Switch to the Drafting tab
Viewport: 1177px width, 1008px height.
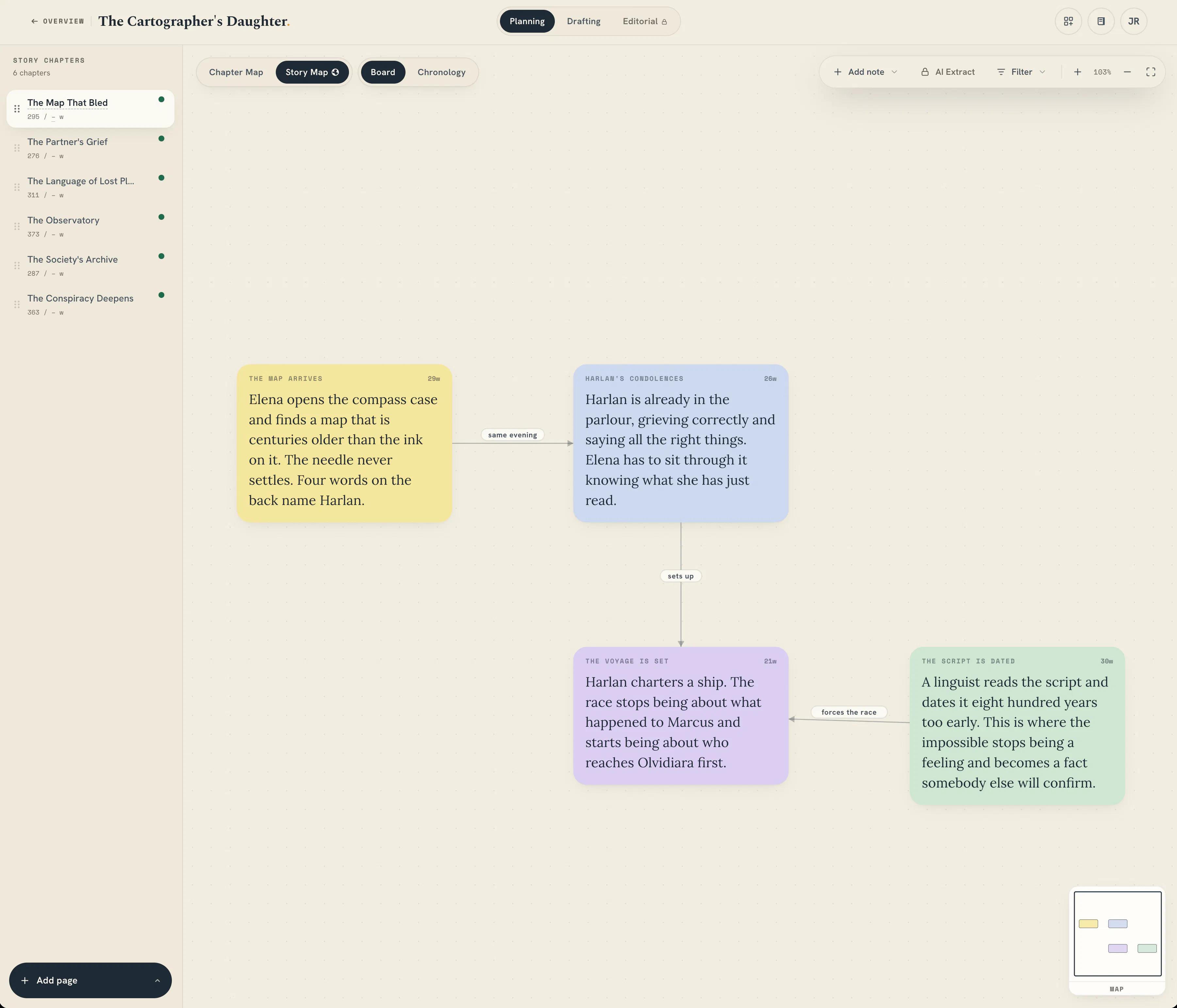click(x=583, y=22)
